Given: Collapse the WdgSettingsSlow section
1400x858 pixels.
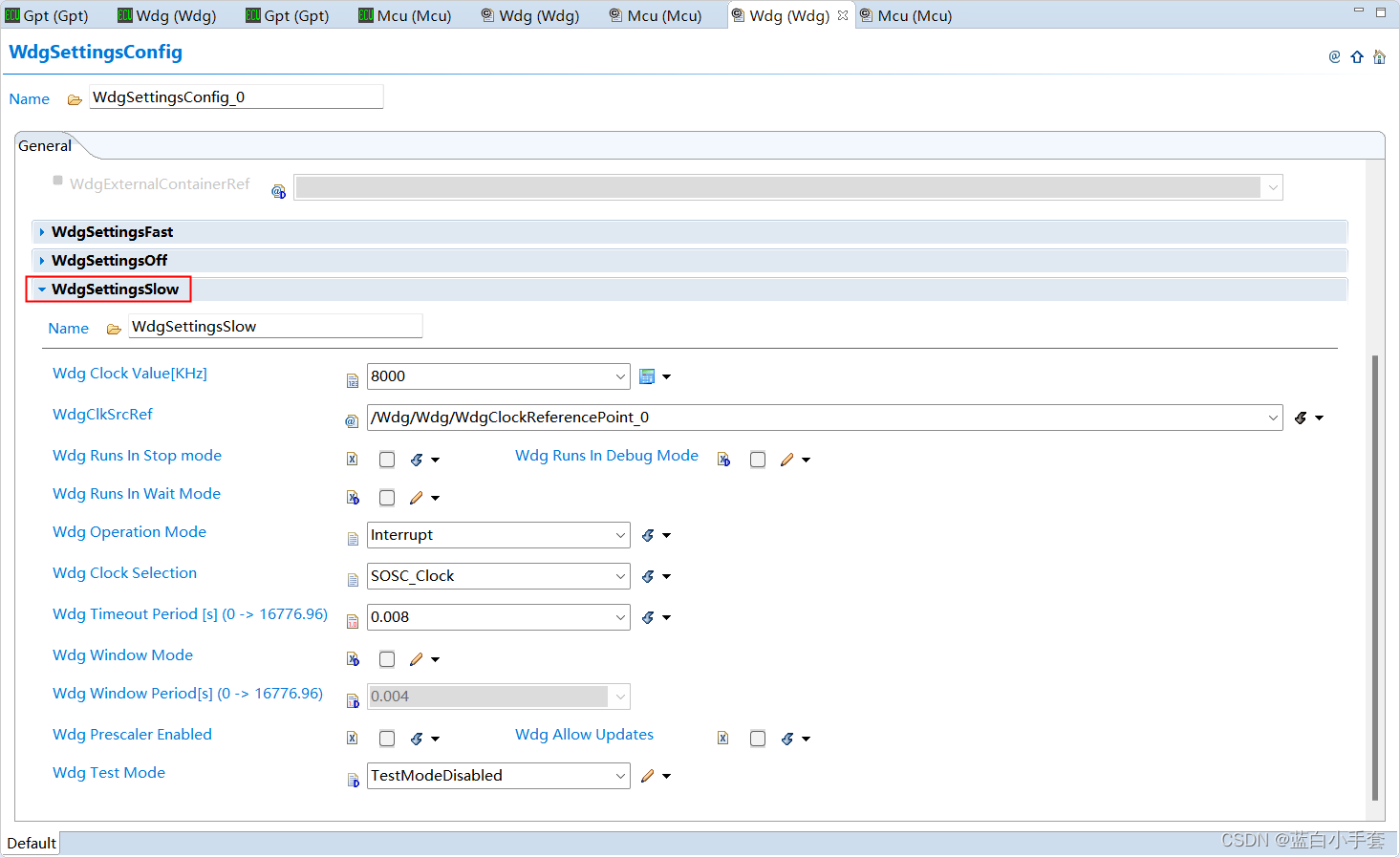Looking at the screenshot, I should pos(42,290).
